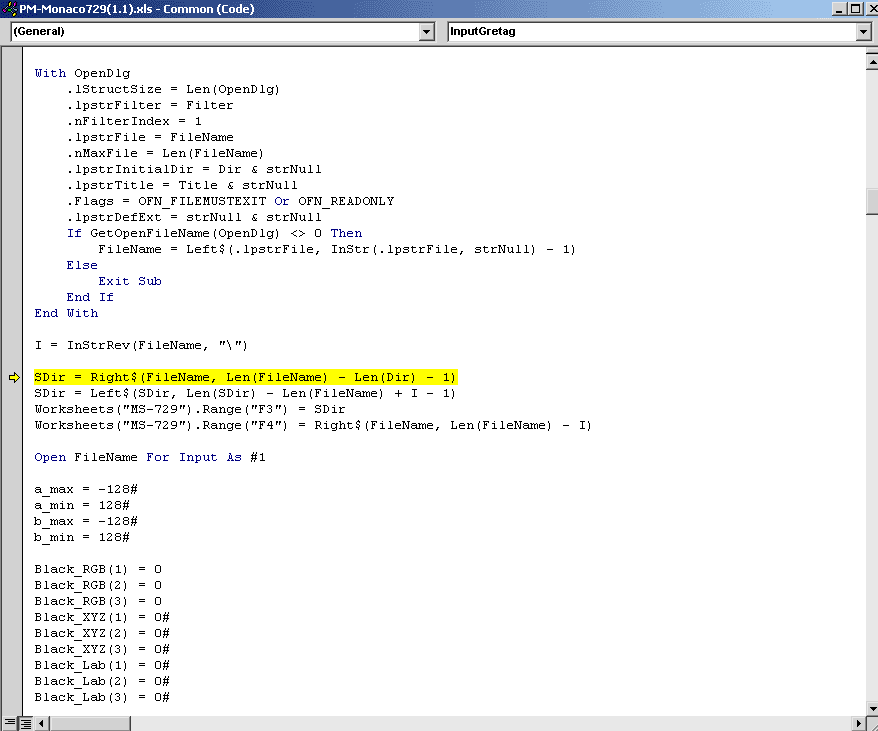Click the '.lpstrTitle = Title & strNull' line
This screenshot has height=731, width=878.
182,185
